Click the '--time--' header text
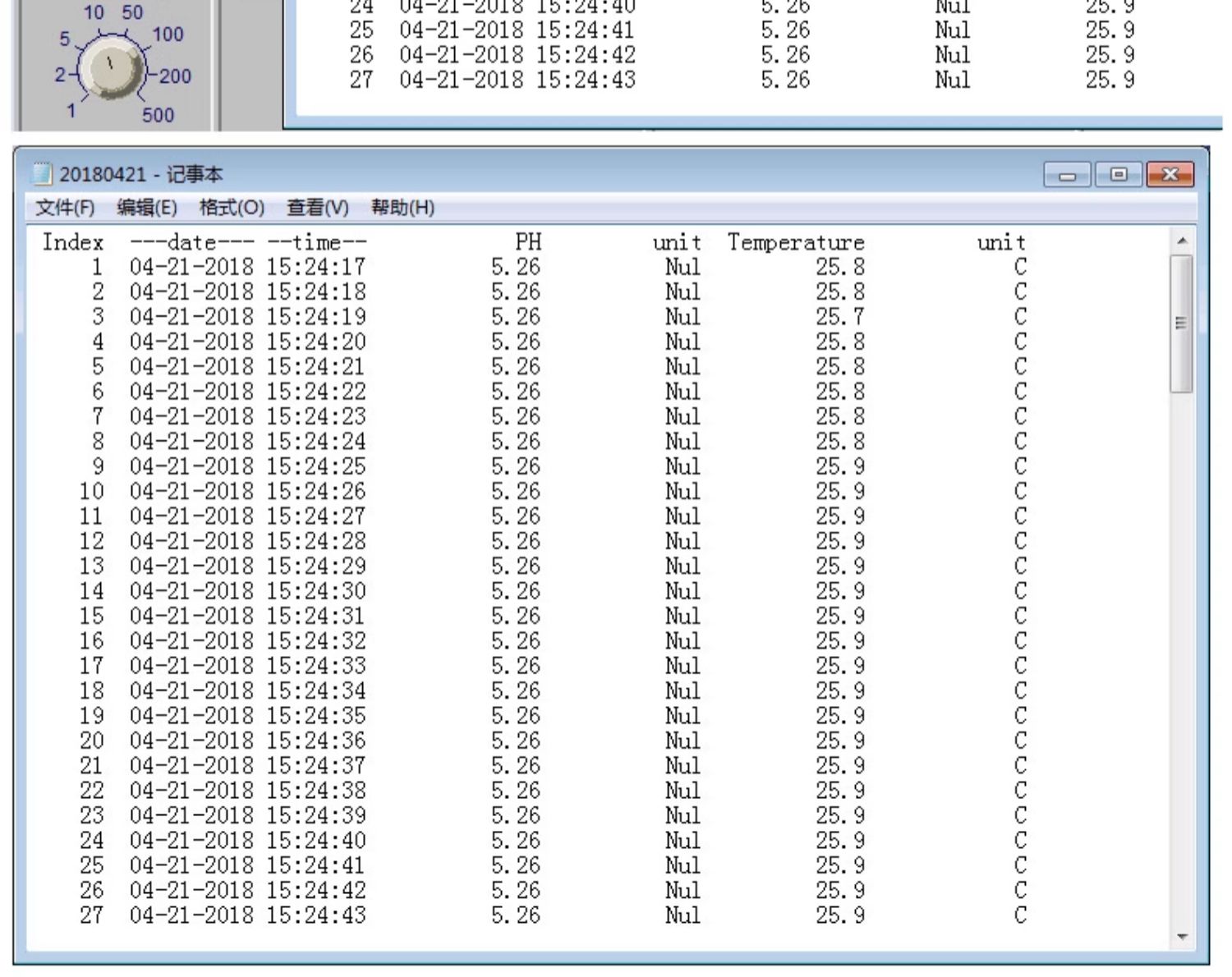1232x977 pixels. pyautogui.click(x=317, y=242)
